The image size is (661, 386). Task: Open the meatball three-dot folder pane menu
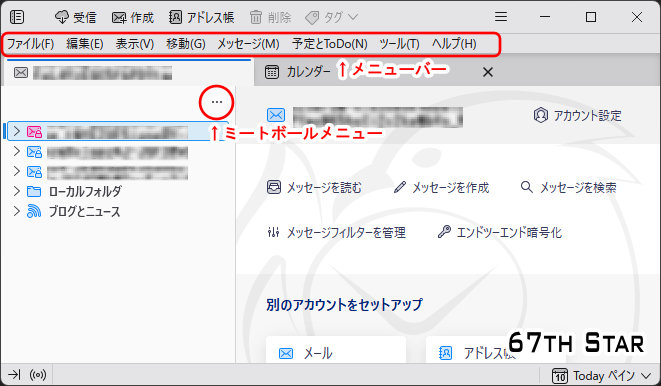217,102
